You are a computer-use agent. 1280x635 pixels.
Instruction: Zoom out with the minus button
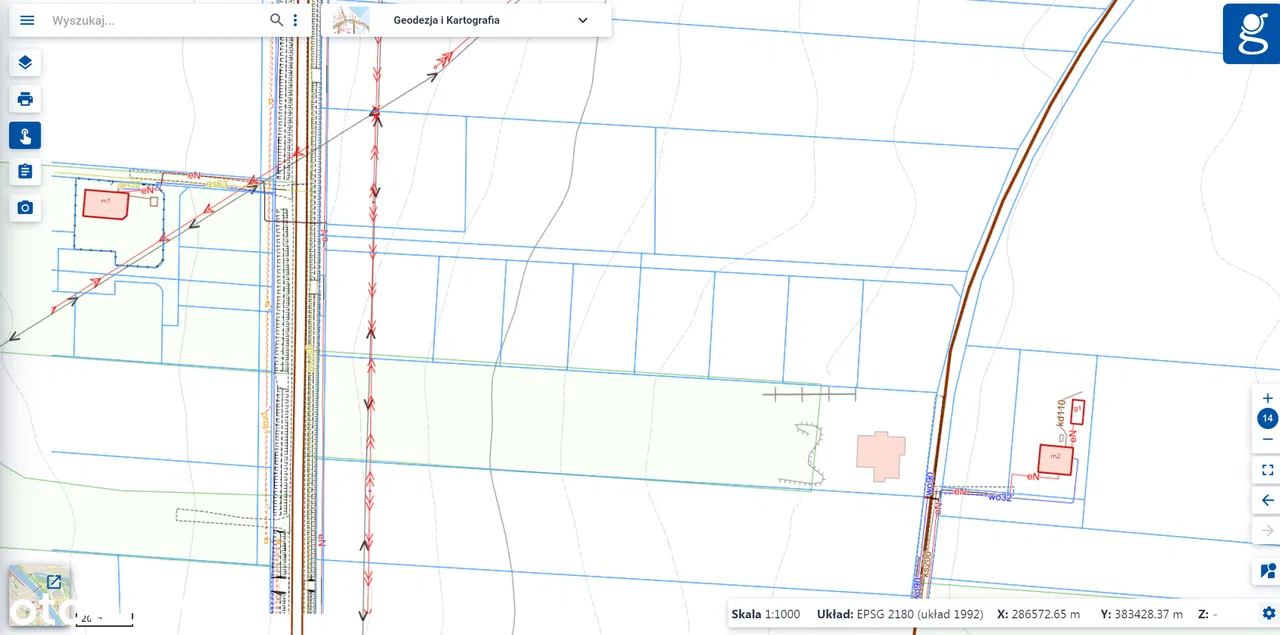(1267, 439)
